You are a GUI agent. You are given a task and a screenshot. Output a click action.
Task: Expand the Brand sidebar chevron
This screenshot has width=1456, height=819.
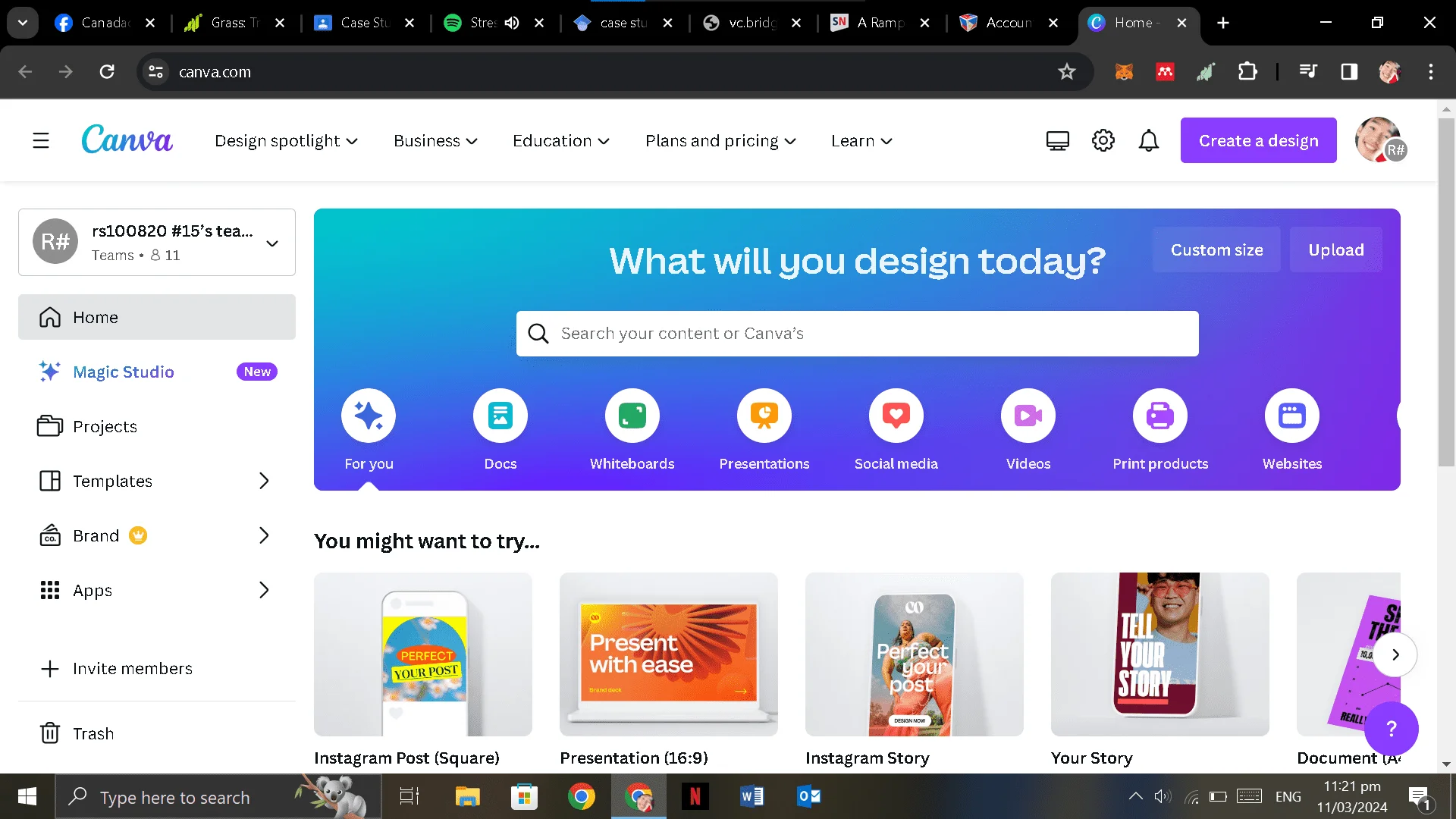263,535
